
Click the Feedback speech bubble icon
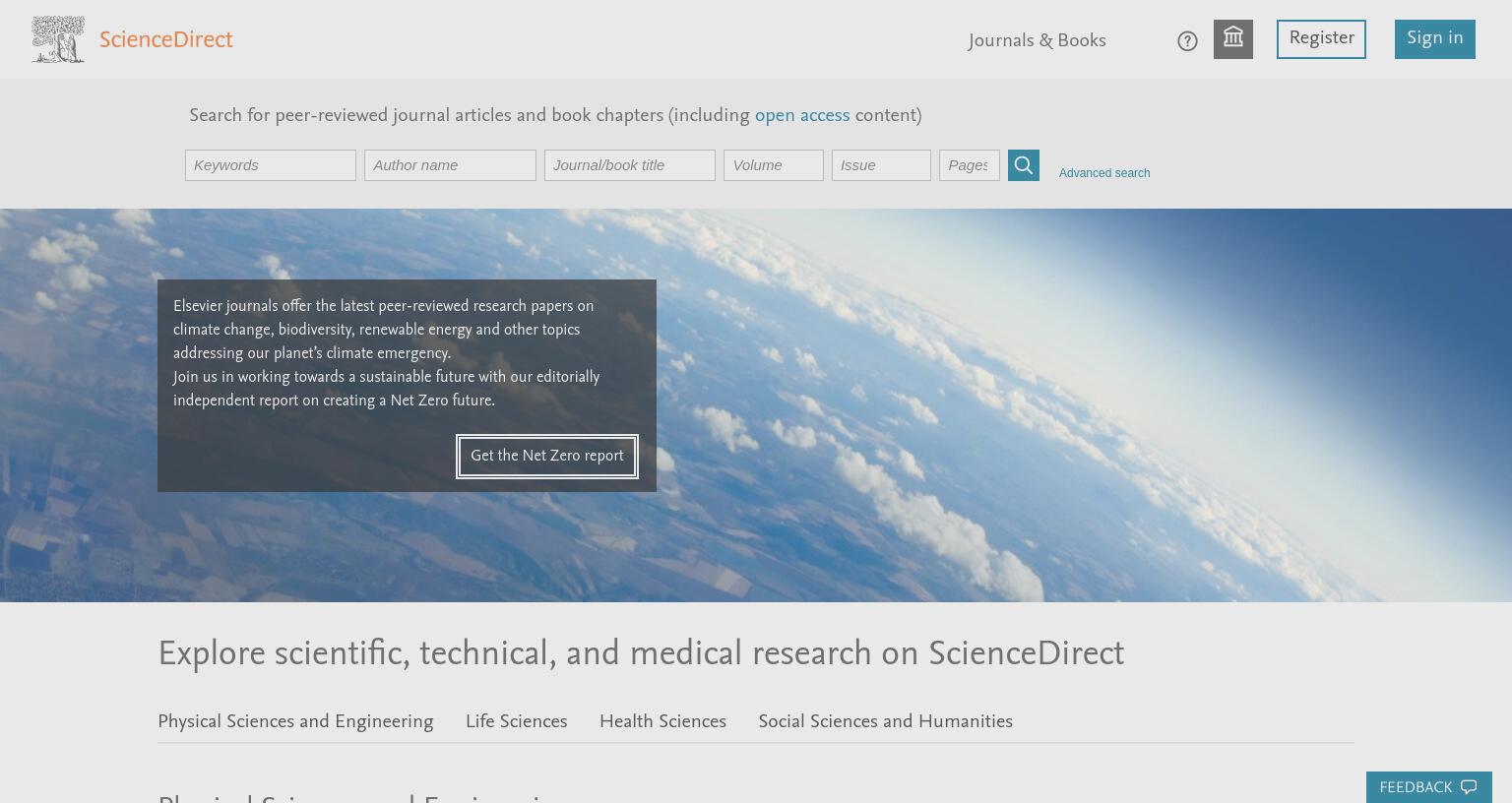click(x=1469, y=787)
